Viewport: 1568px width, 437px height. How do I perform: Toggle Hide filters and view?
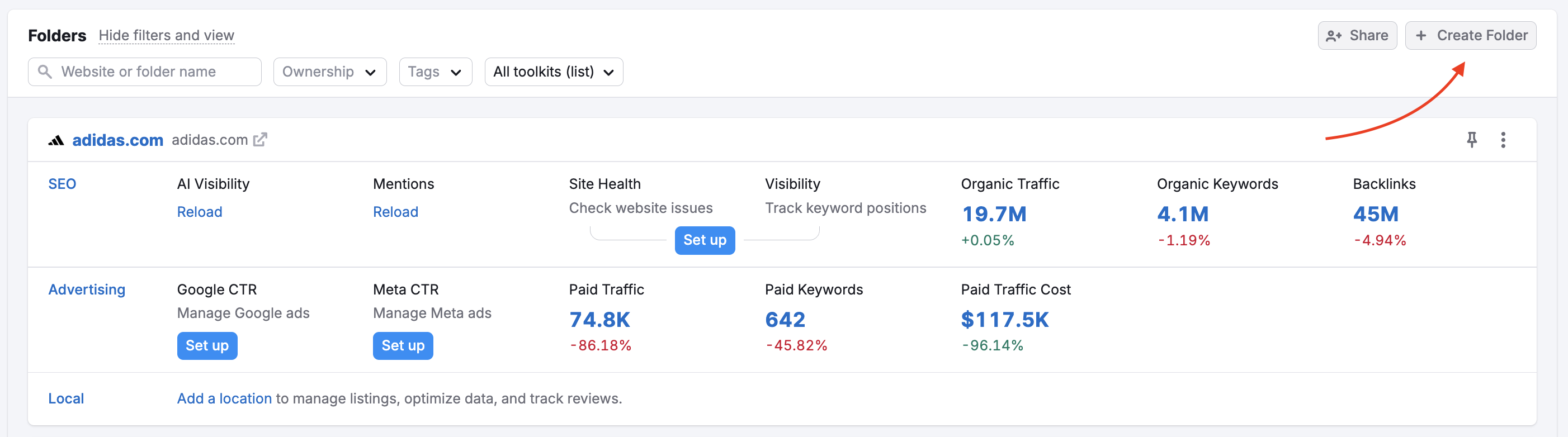(x=166, y=35)
